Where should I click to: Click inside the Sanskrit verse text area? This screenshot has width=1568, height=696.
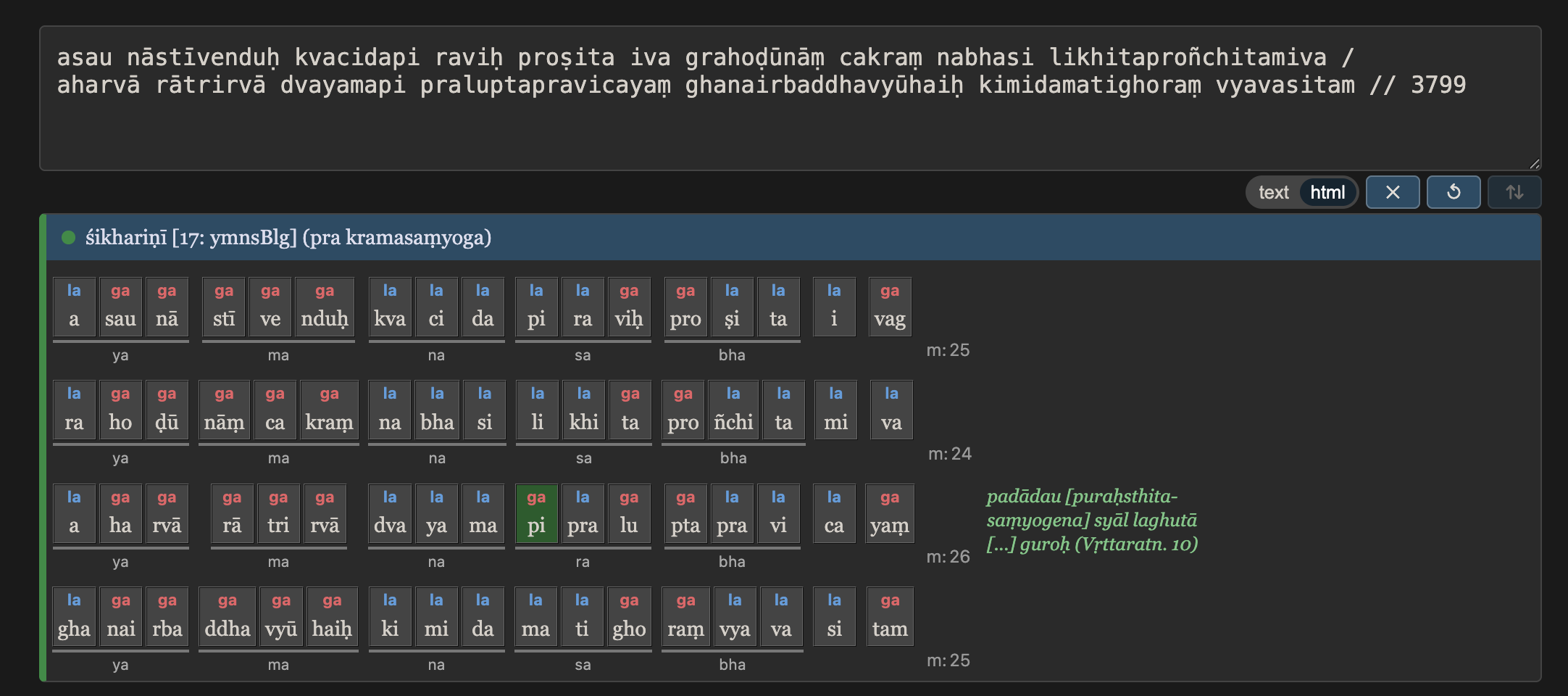pyautogui.click(x=790, y=99)
